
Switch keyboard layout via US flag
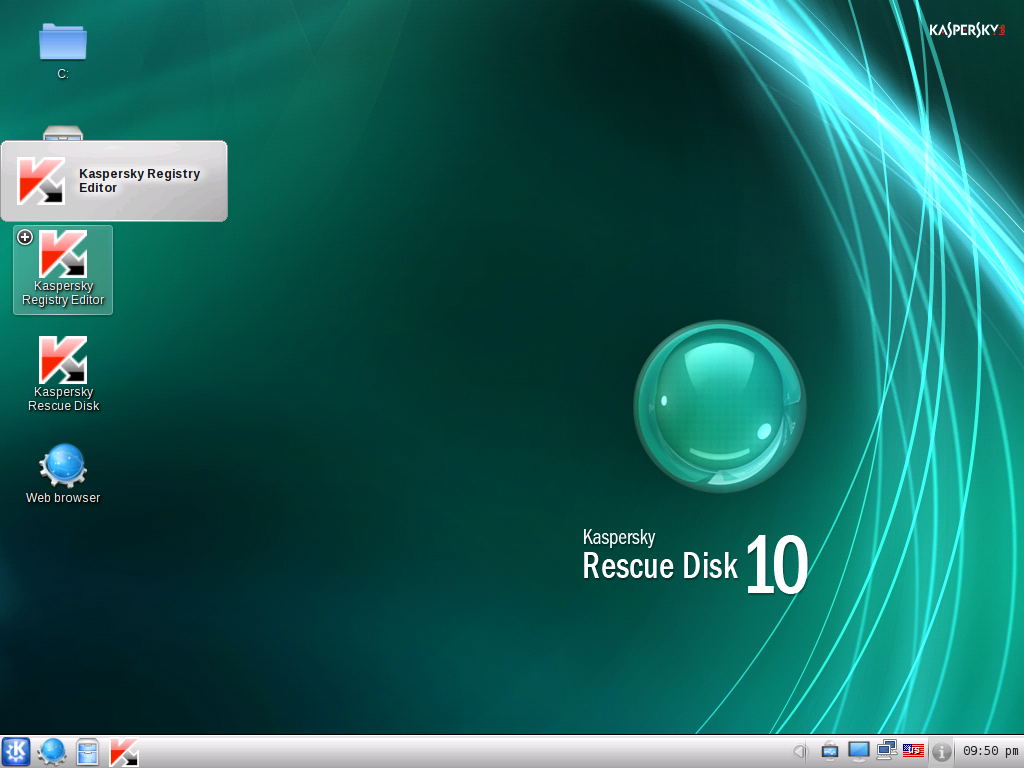(x=913, y=750)
